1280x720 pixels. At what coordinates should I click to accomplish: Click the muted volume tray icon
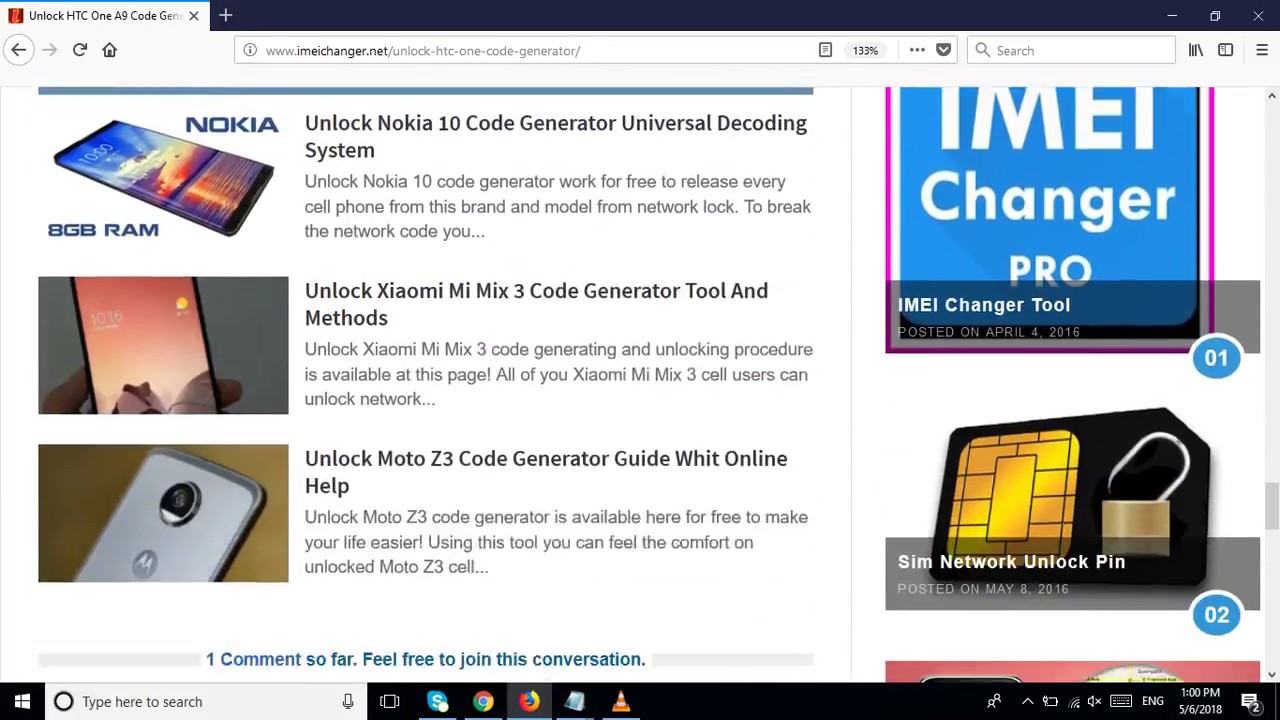tap(1095, 701)
